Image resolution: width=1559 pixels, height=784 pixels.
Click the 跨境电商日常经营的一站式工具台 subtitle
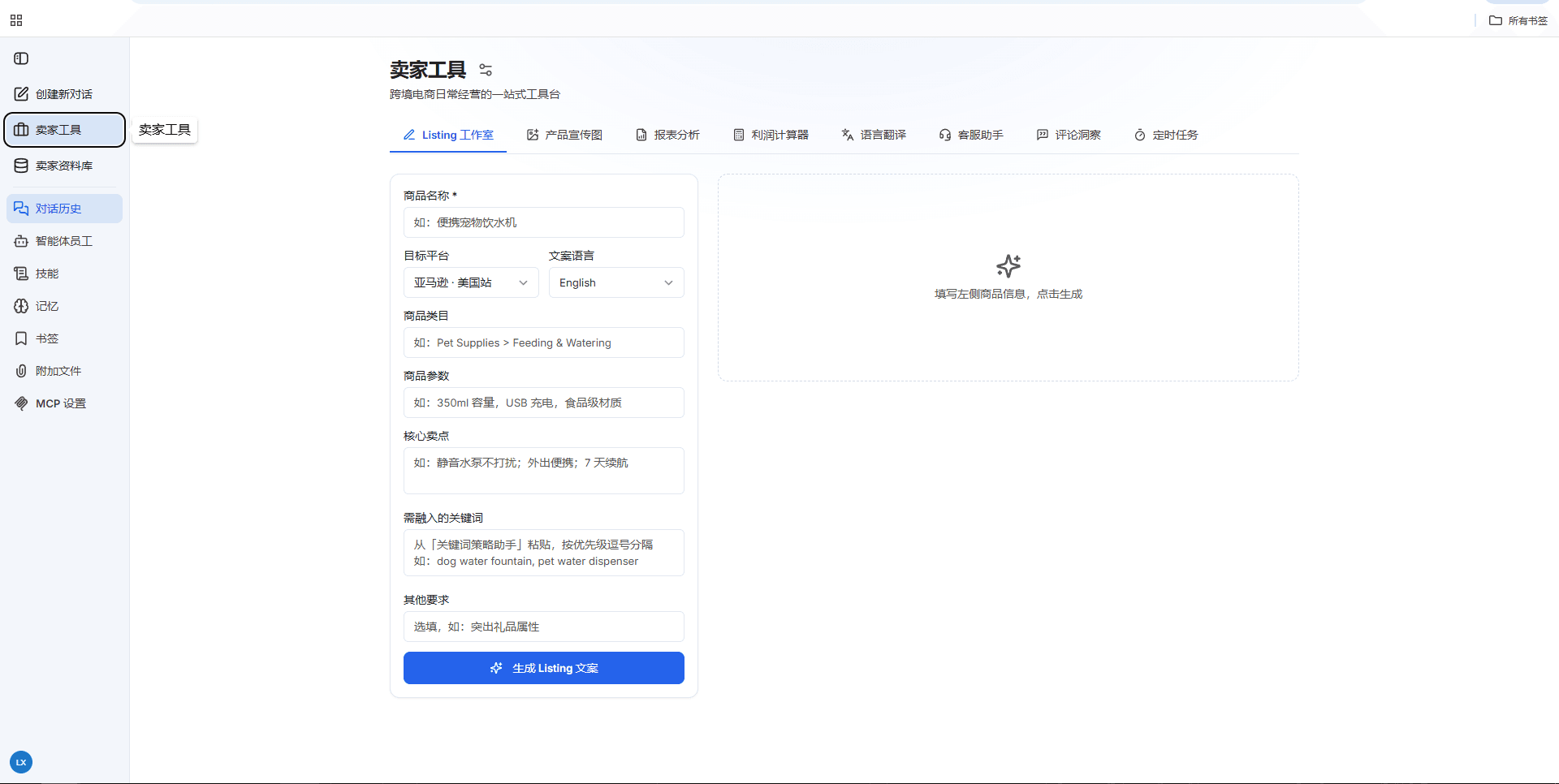click(x=475, y=94)
